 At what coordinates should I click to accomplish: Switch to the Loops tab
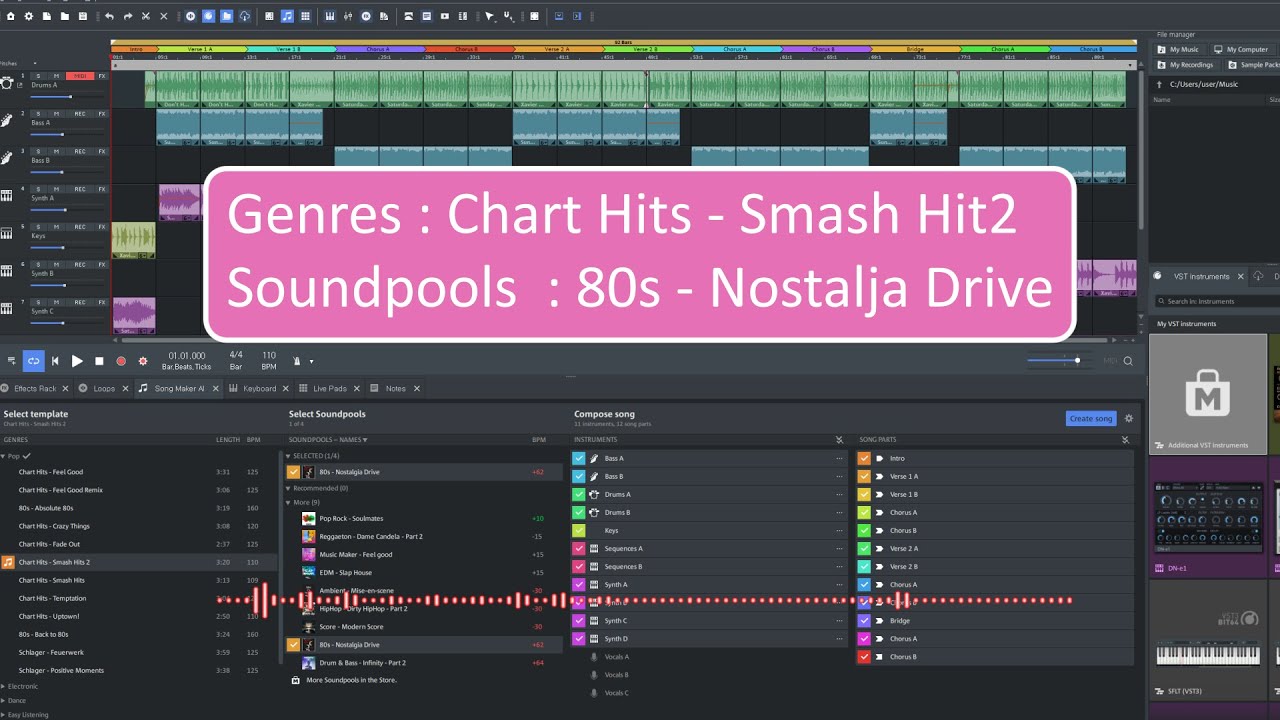click(x=104, y=388)
